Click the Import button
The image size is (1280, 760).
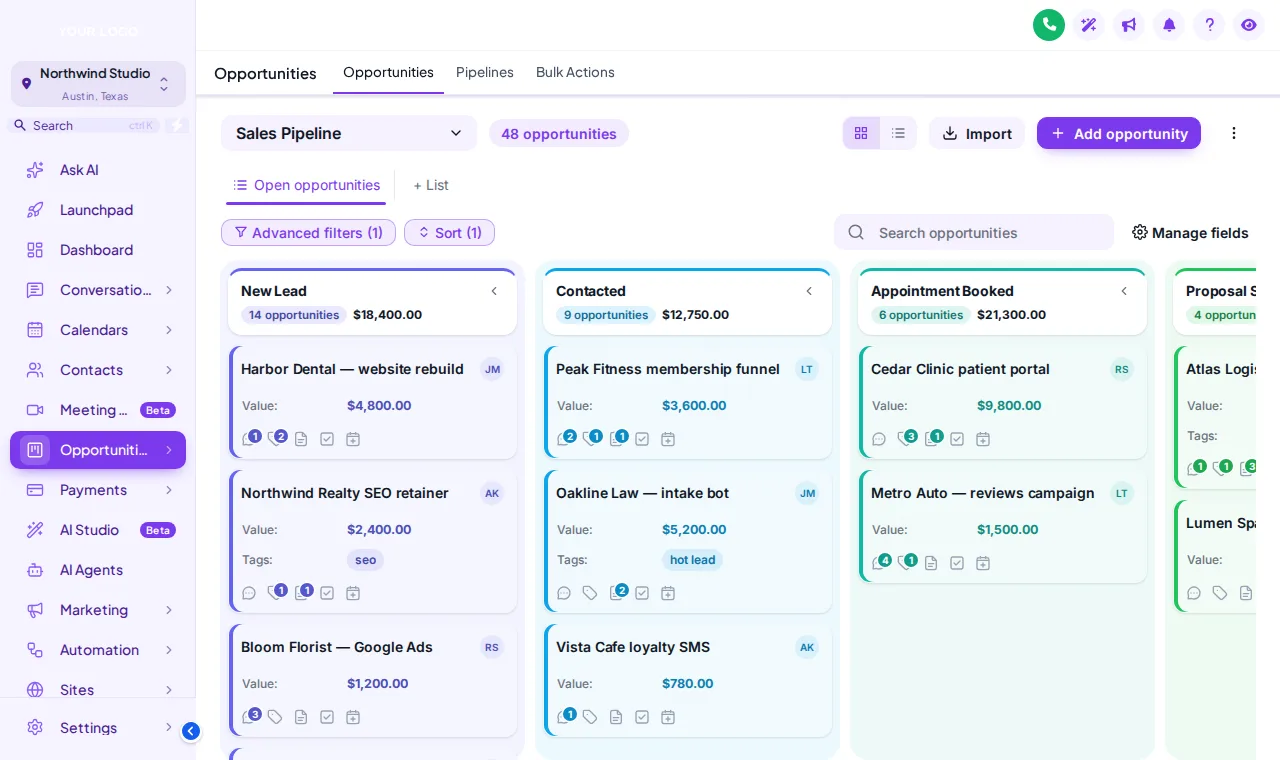(x=977, y=133)
